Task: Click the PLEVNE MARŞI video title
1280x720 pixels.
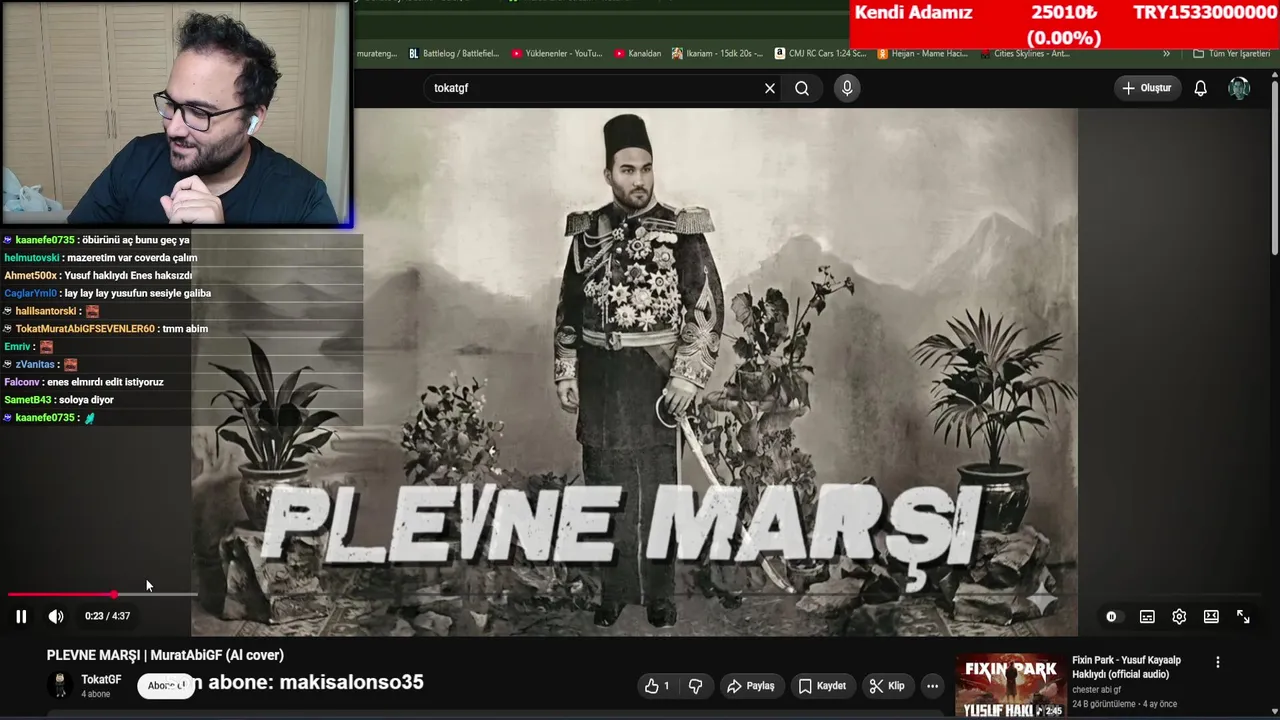Action: [165, 655]
